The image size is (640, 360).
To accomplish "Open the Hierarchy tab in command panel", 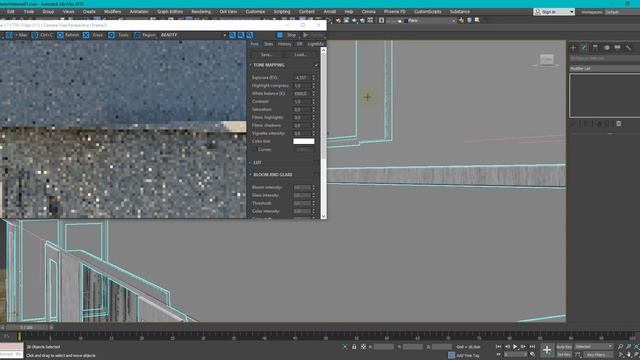I will click(595, 48).
